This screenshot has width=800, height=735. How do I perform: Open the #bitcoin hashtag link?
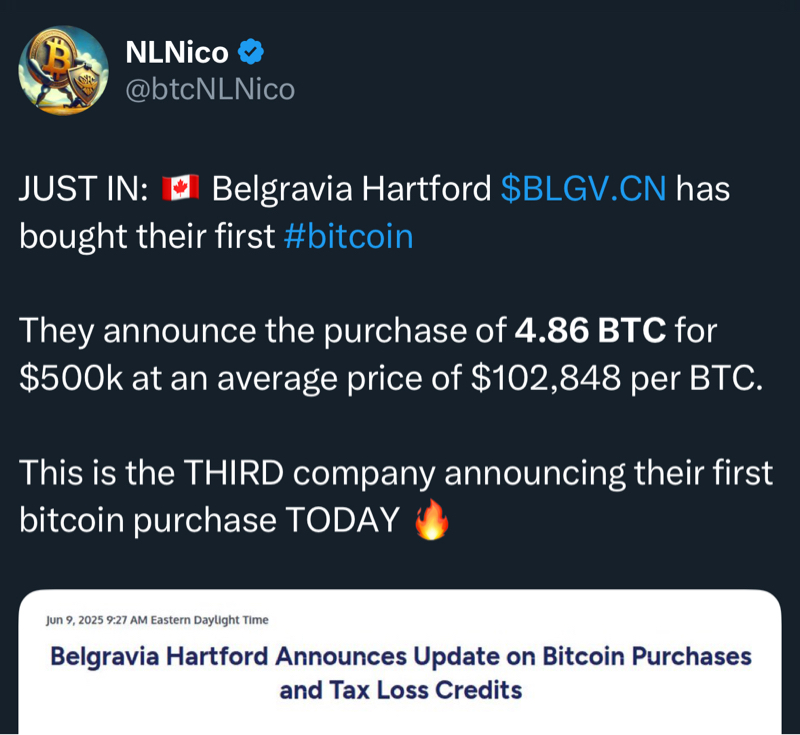coord(348,237)
